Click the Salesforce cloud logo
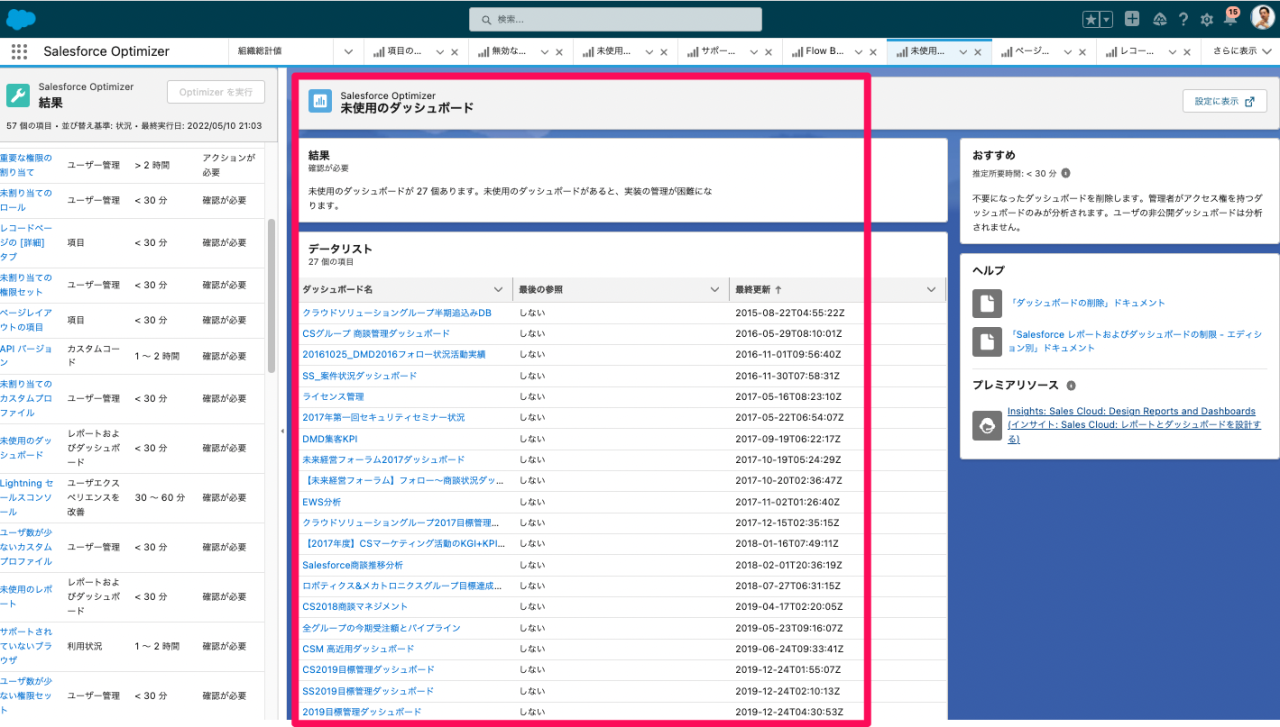 21,19
